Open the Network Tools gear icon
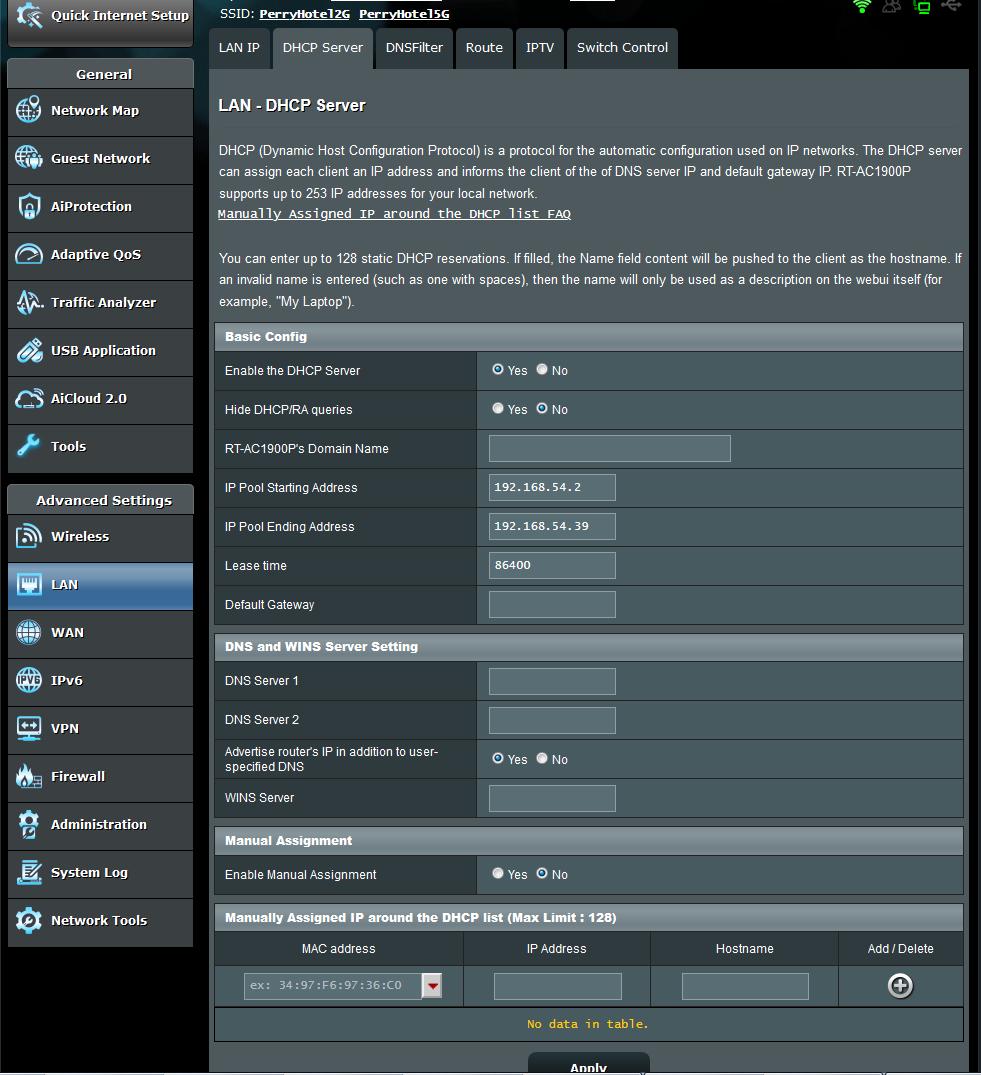 pyautogui.click(x=29, y=920)
